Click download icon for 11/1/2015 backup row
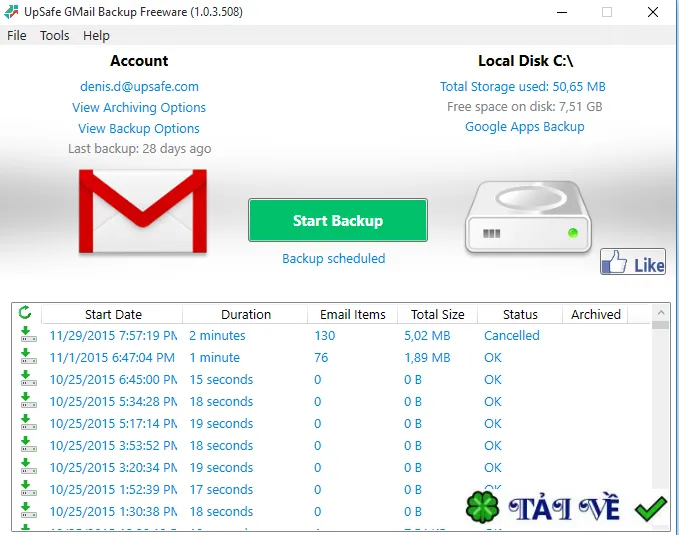Viewport: 679px width, 535px height. click(29, 356)
